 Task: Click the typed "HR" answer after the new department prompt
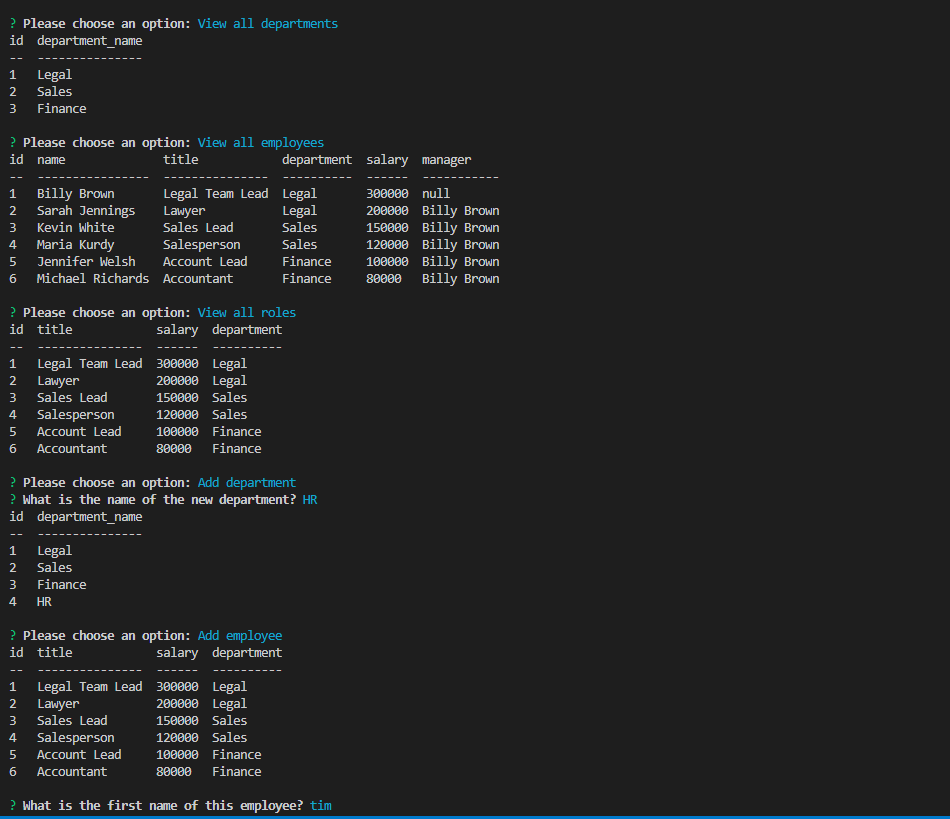310,500
